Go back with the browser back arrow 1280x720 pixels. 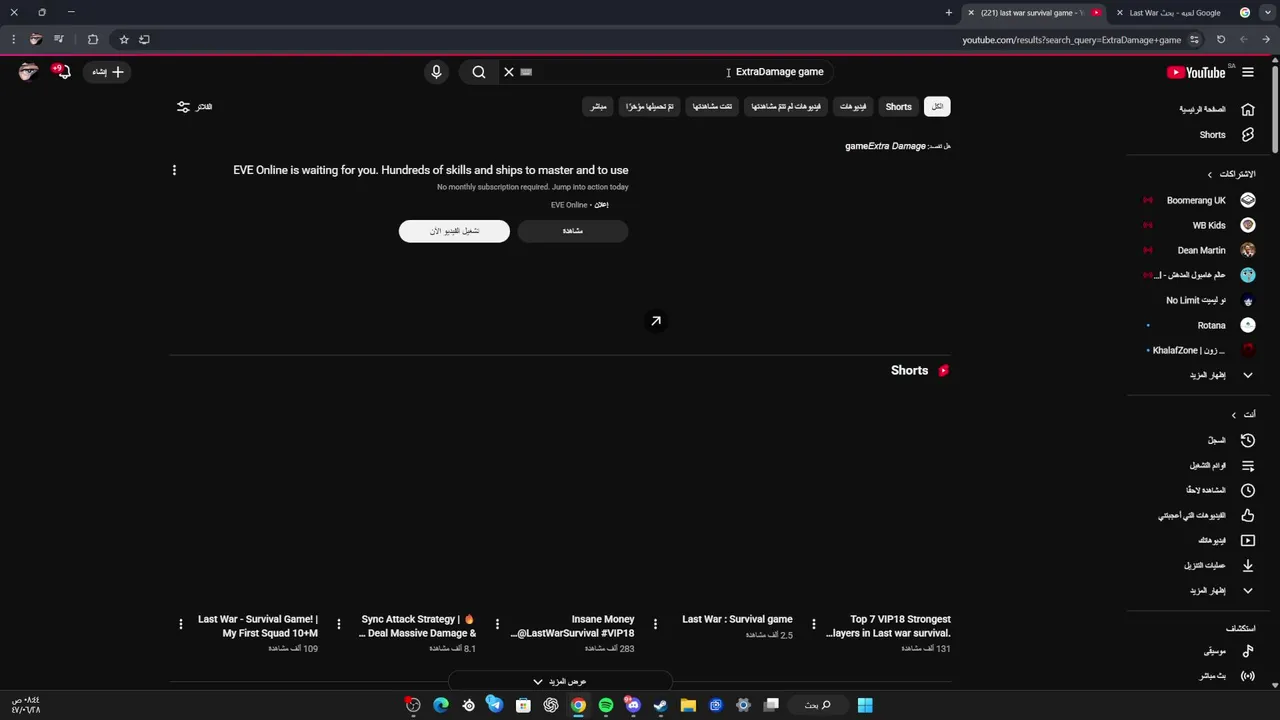pyautogui.click(x=1266, y=40)
